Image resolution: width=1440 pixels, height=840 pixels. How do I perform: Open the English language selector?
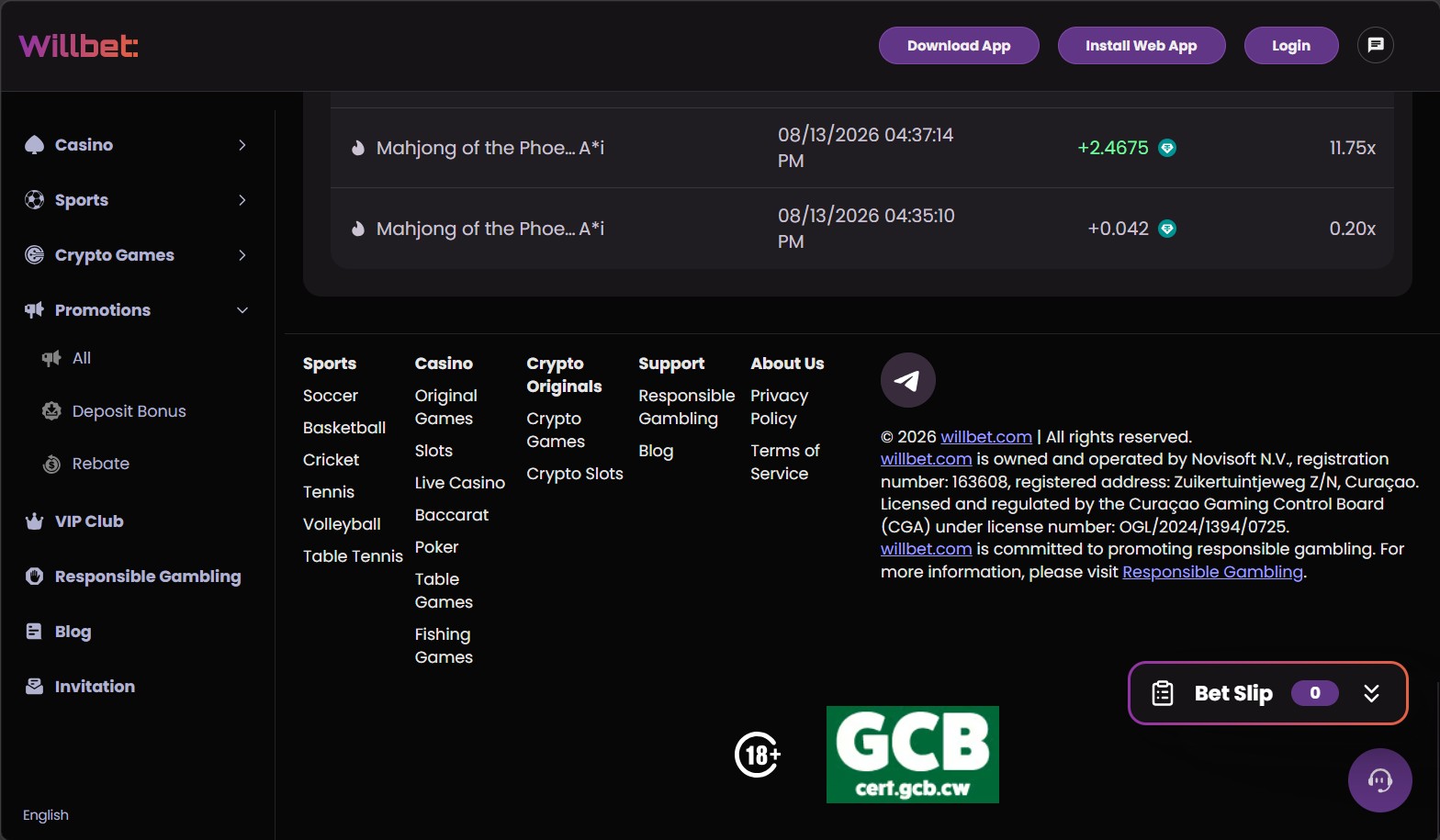click(x=46, y=815)
